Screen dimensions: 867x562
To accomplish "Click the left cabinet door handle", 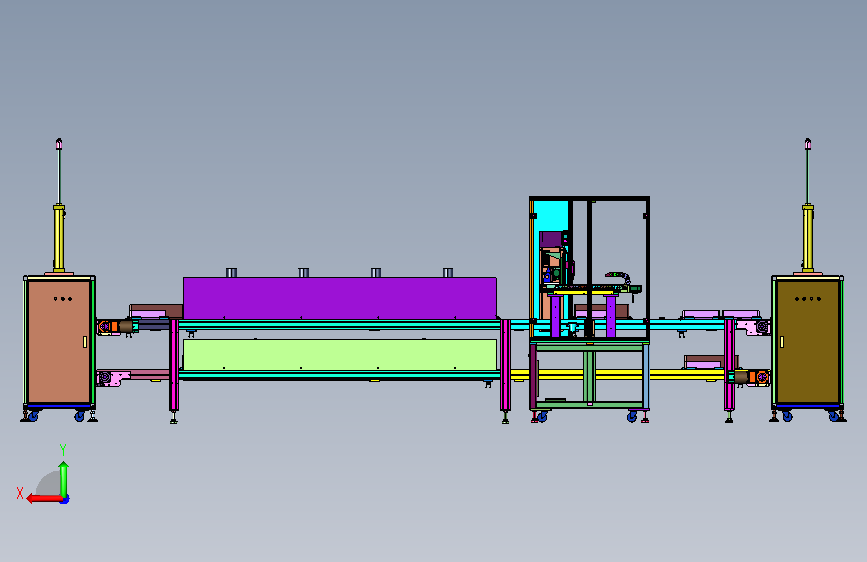I will [85, 342].
